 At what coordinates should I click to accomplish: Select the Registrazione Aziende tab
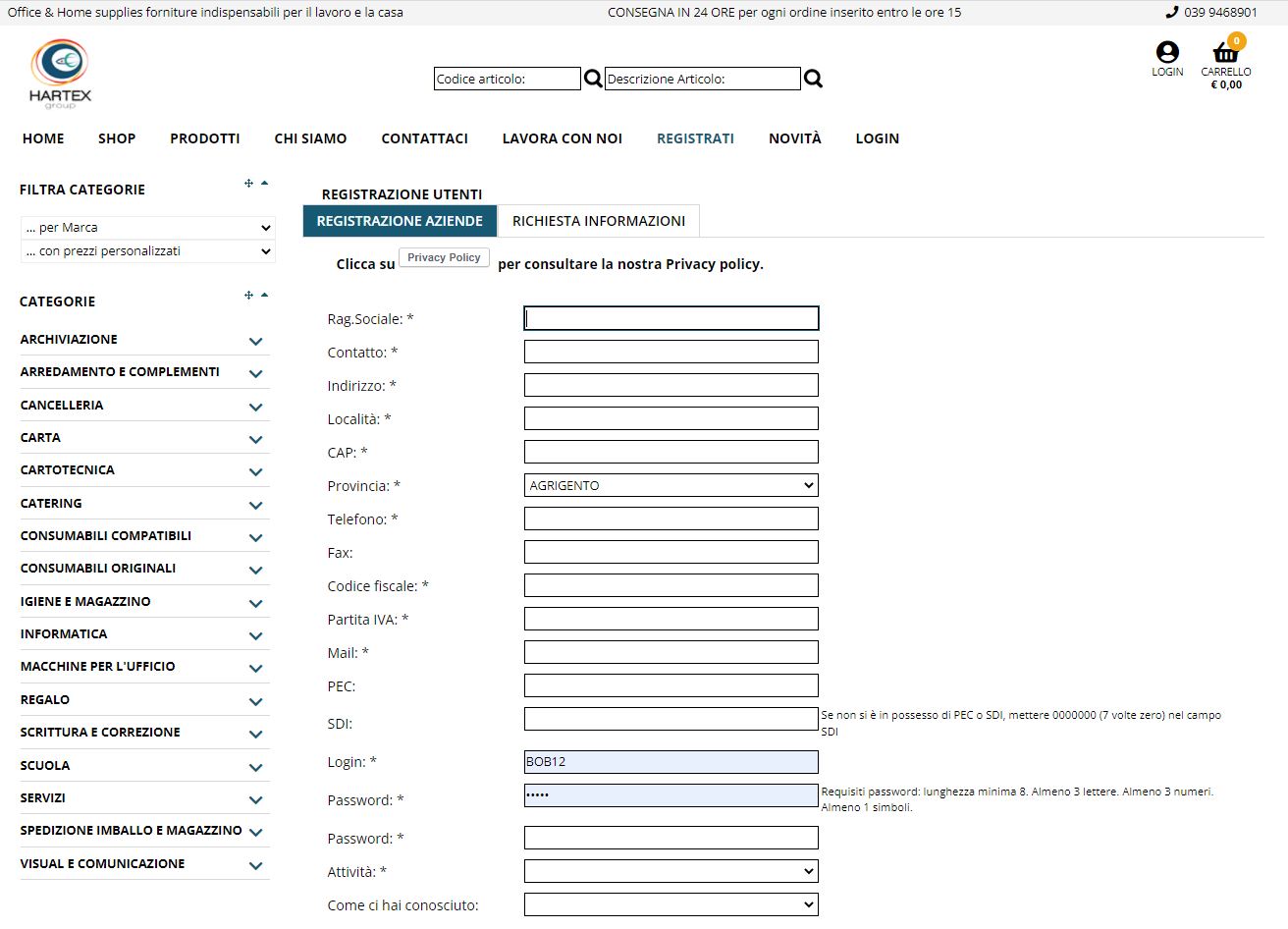(400, 221)
